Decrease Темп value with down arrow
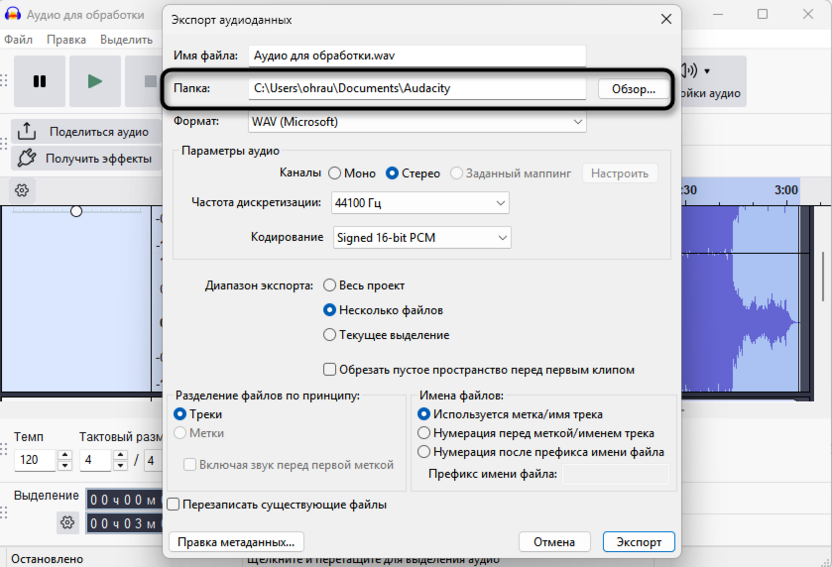Viewport: 832px width, 567px height. coord(65,466)
